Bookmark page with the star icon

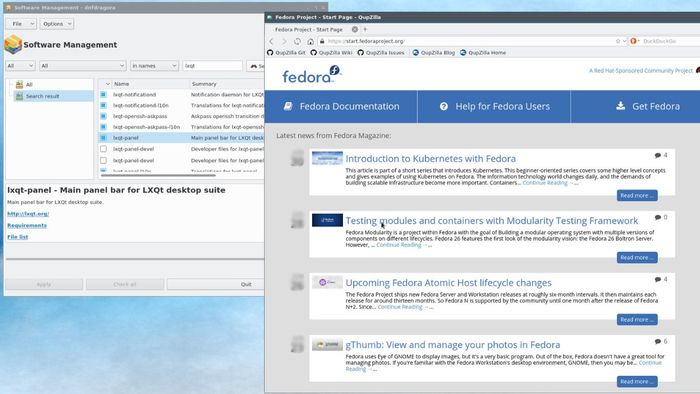click(618, 41)
